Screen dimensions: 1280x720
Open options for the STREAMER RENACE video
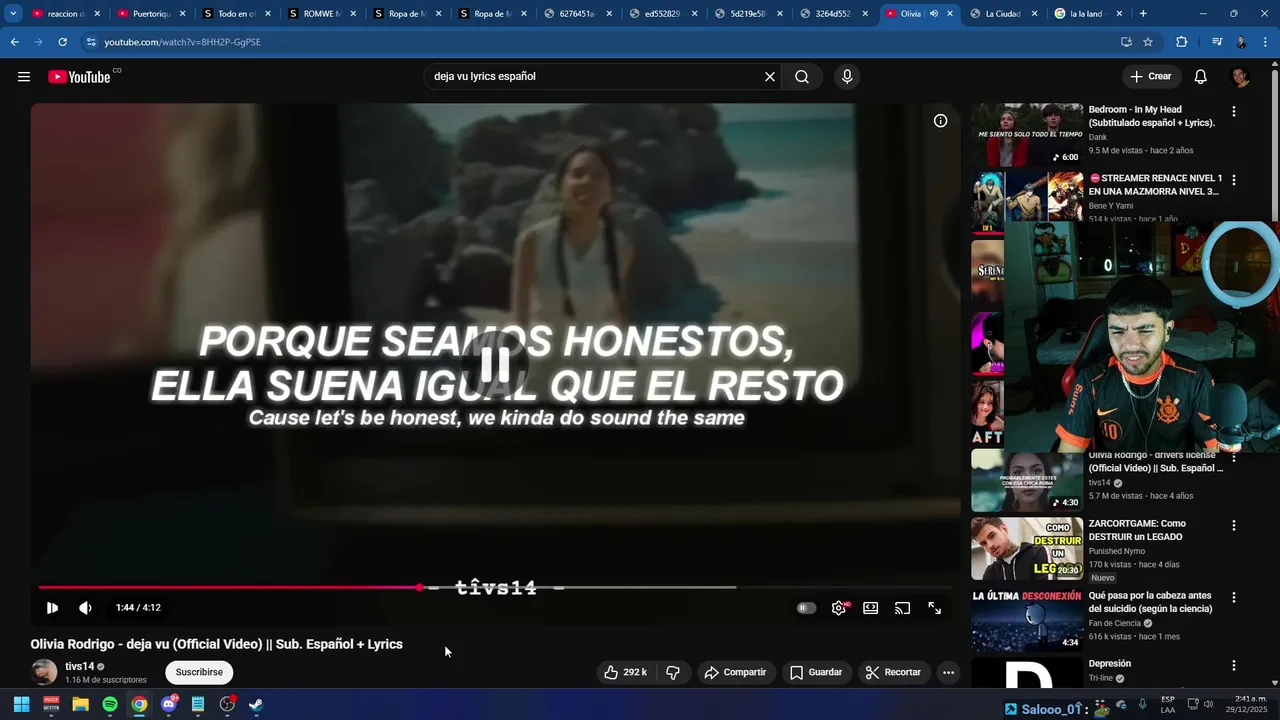[1233, 181]
